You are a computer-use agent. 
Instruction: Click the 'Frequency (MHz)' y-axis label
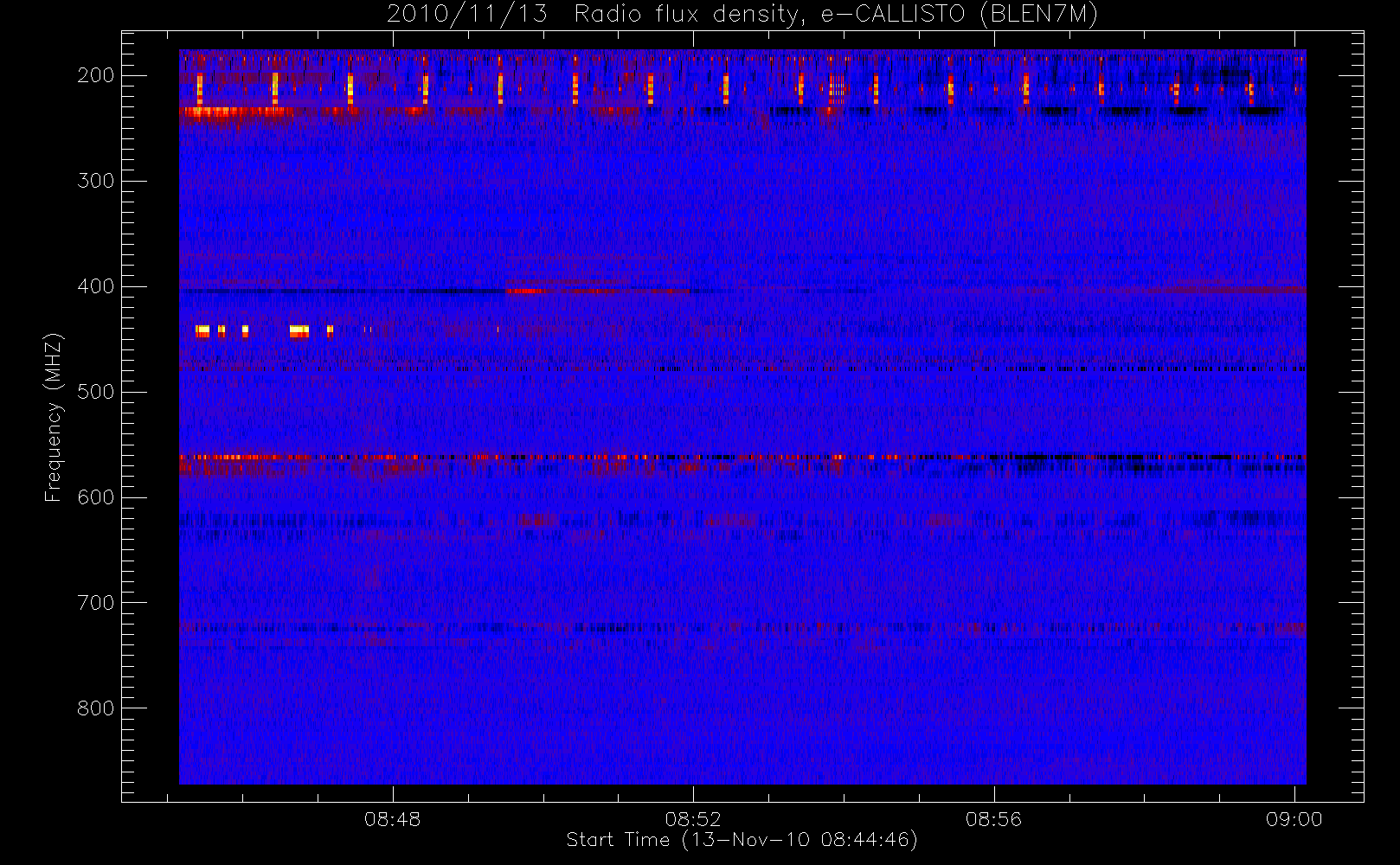(x=54, y=417)
